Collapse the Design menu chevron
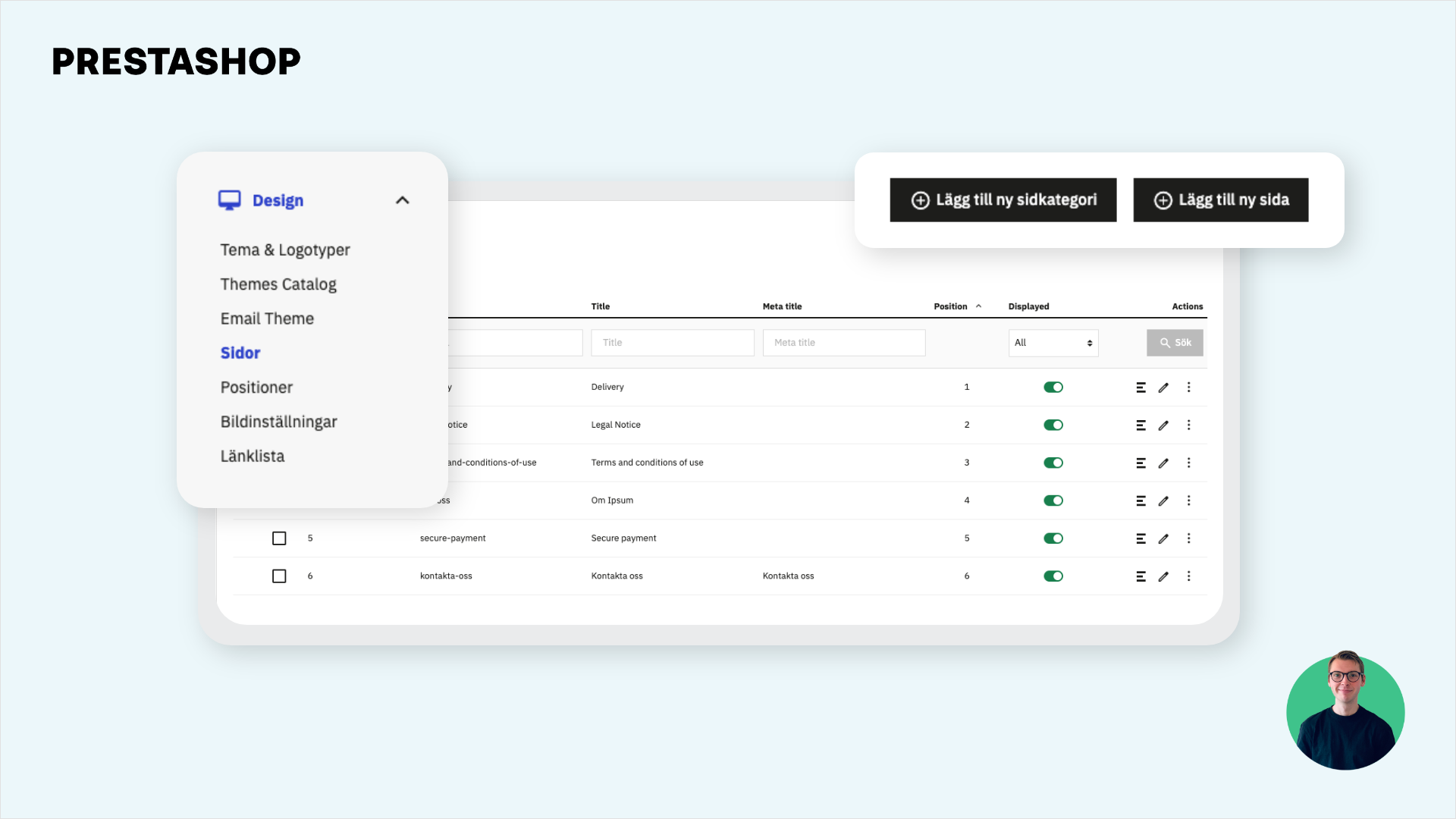 [x=403, y=200]
